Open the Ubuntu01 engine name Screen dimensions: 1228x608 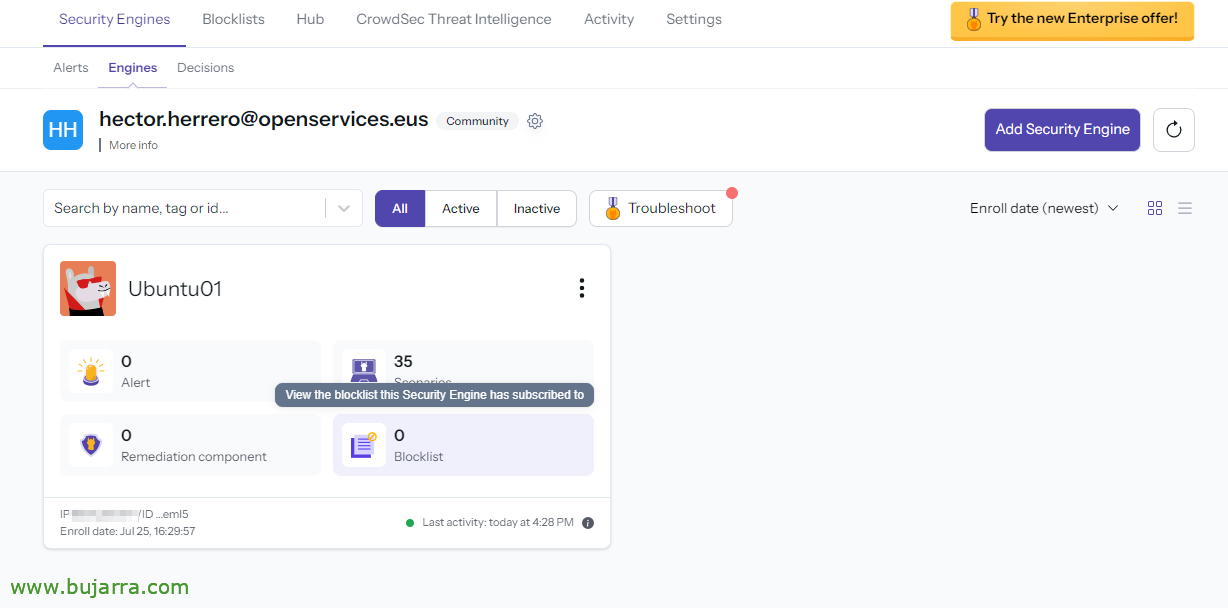point(175,289)
